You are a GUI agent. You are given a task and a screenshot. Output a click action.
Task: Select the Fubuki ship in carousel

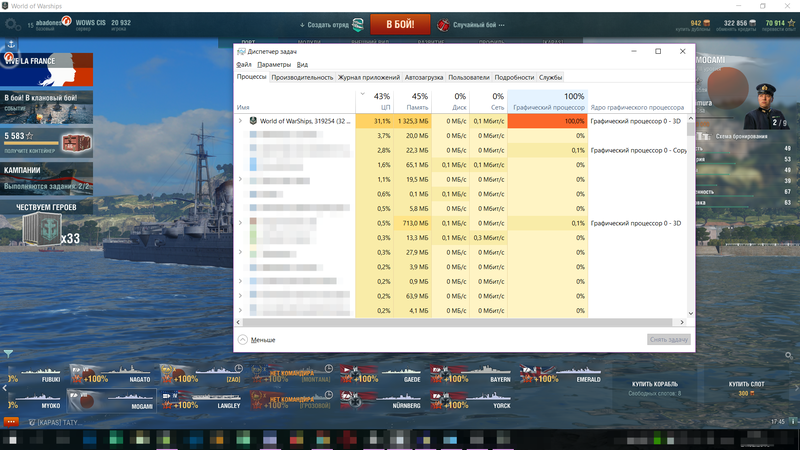[x=36, y=376]
